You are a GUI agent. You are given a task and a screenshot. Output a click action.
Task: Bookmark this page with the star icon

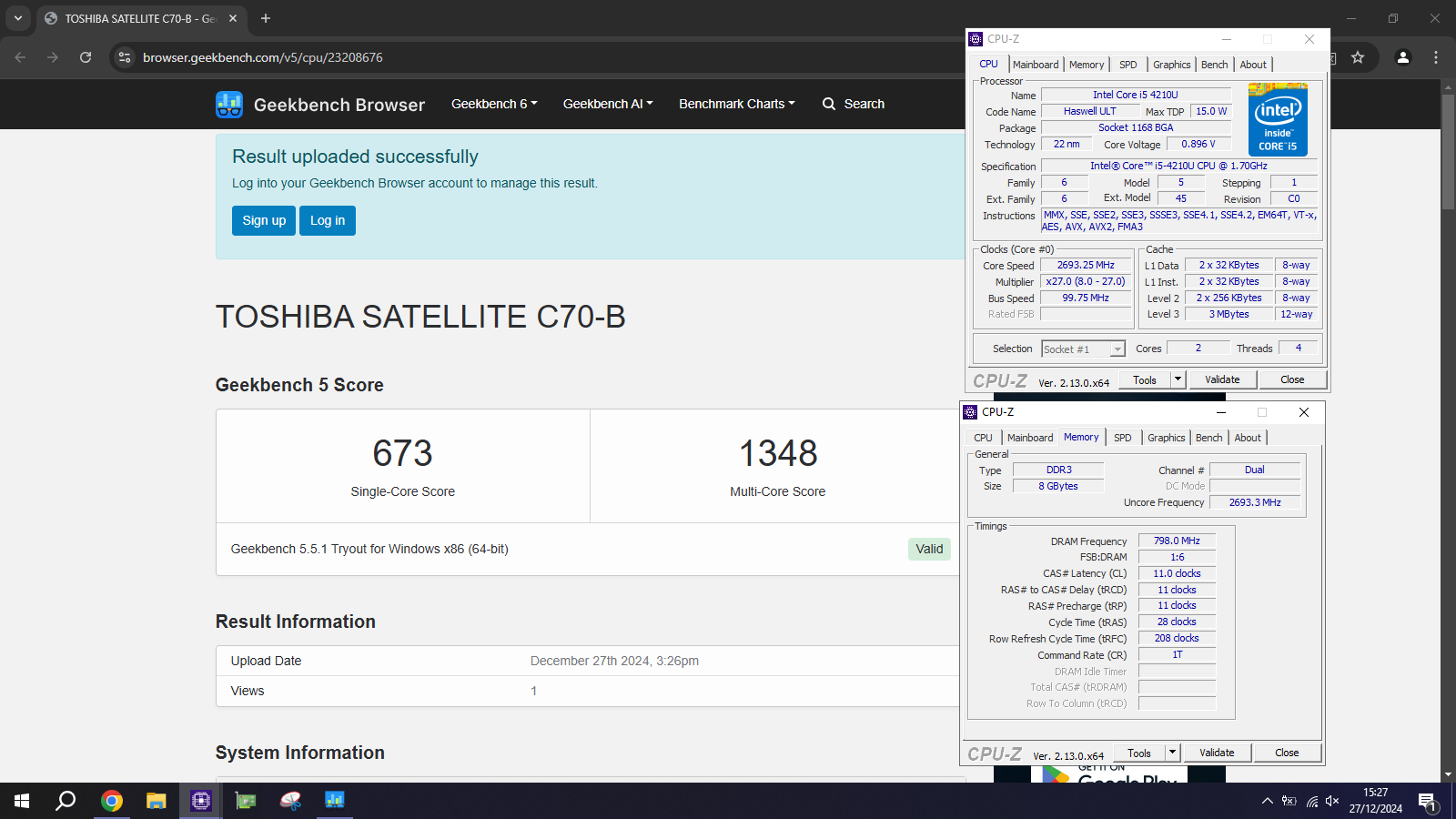point(1358,57)
